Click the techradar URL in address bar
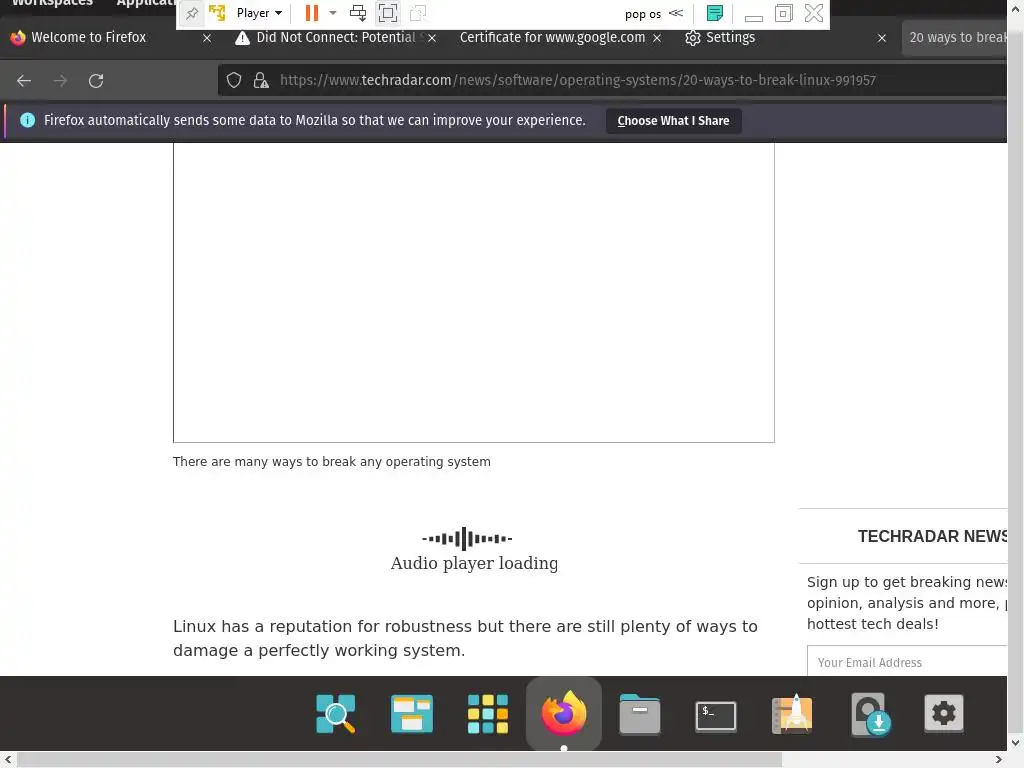The height and width of the screenshot is (768, 1024). point(578,80)
